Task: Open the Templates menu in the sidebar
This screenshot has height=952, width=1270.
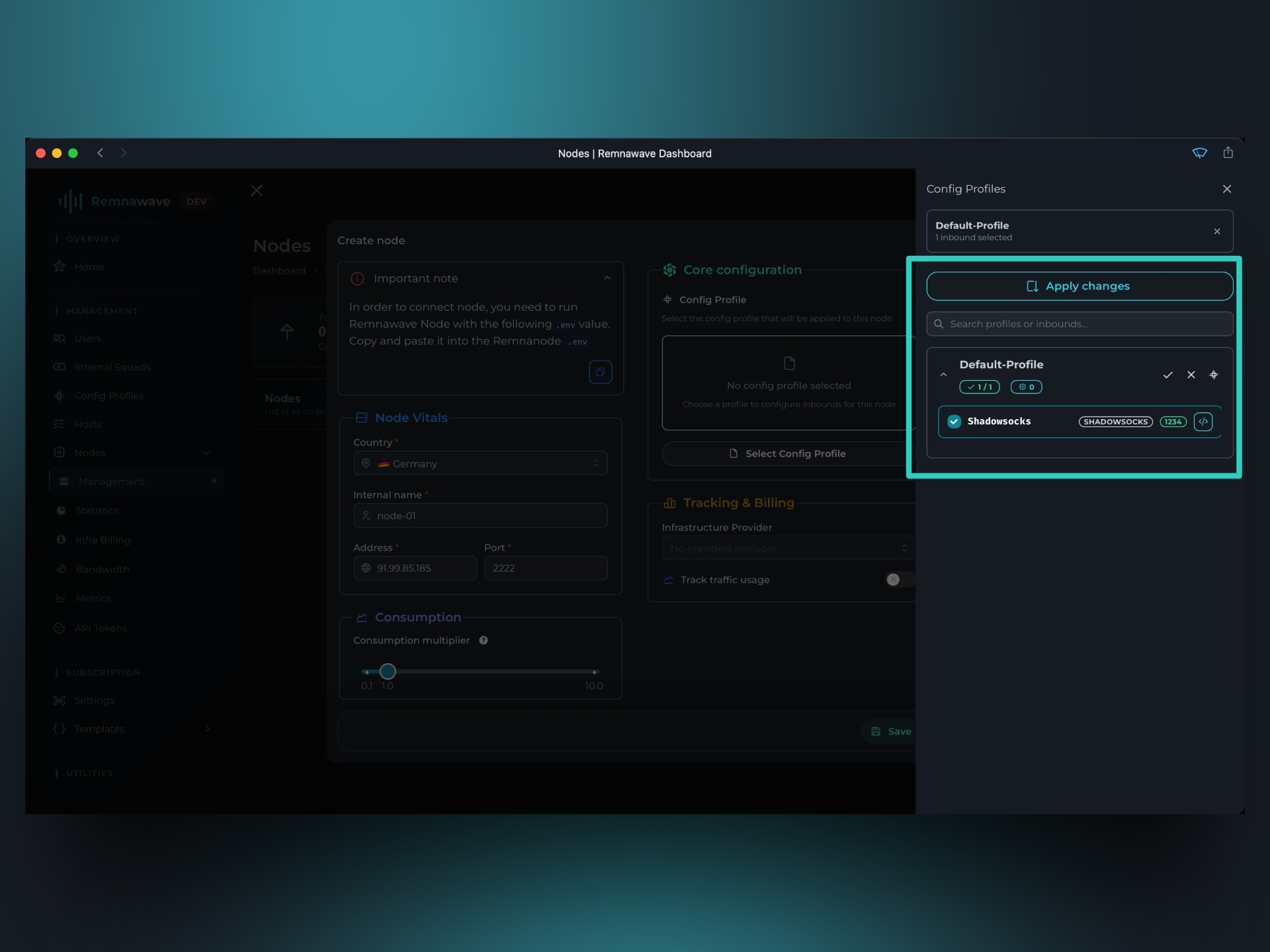Action: click(x=98, y=729)
